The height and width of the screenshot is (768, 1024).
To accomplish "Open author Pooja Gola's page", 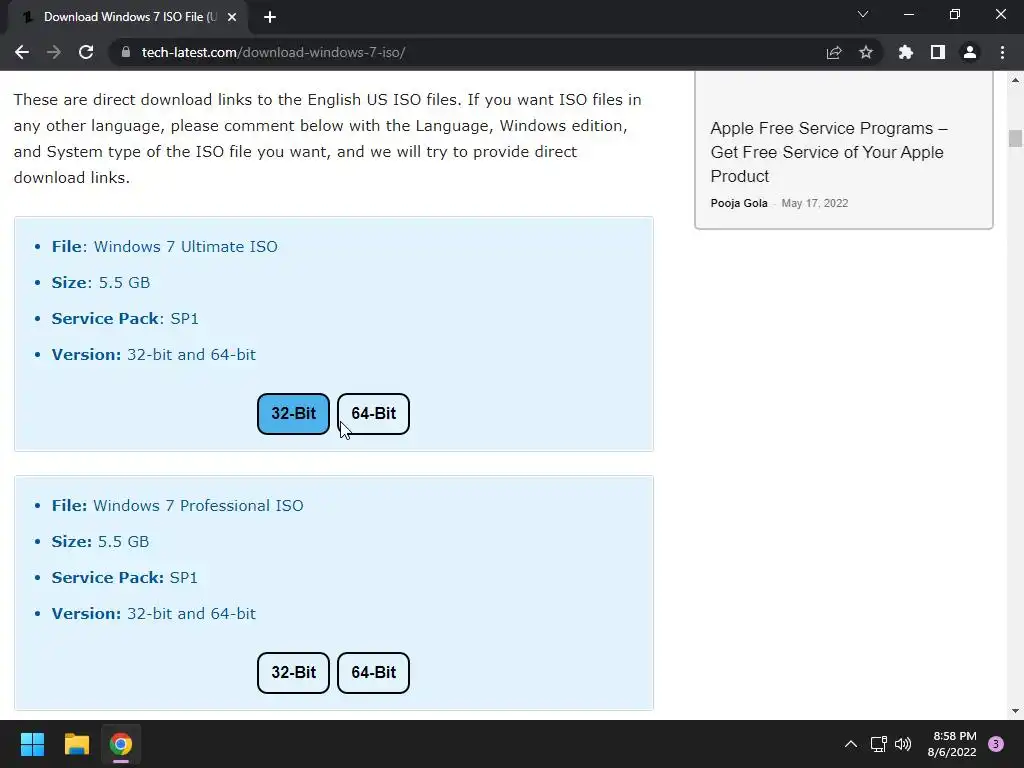I will click(739, 203).
